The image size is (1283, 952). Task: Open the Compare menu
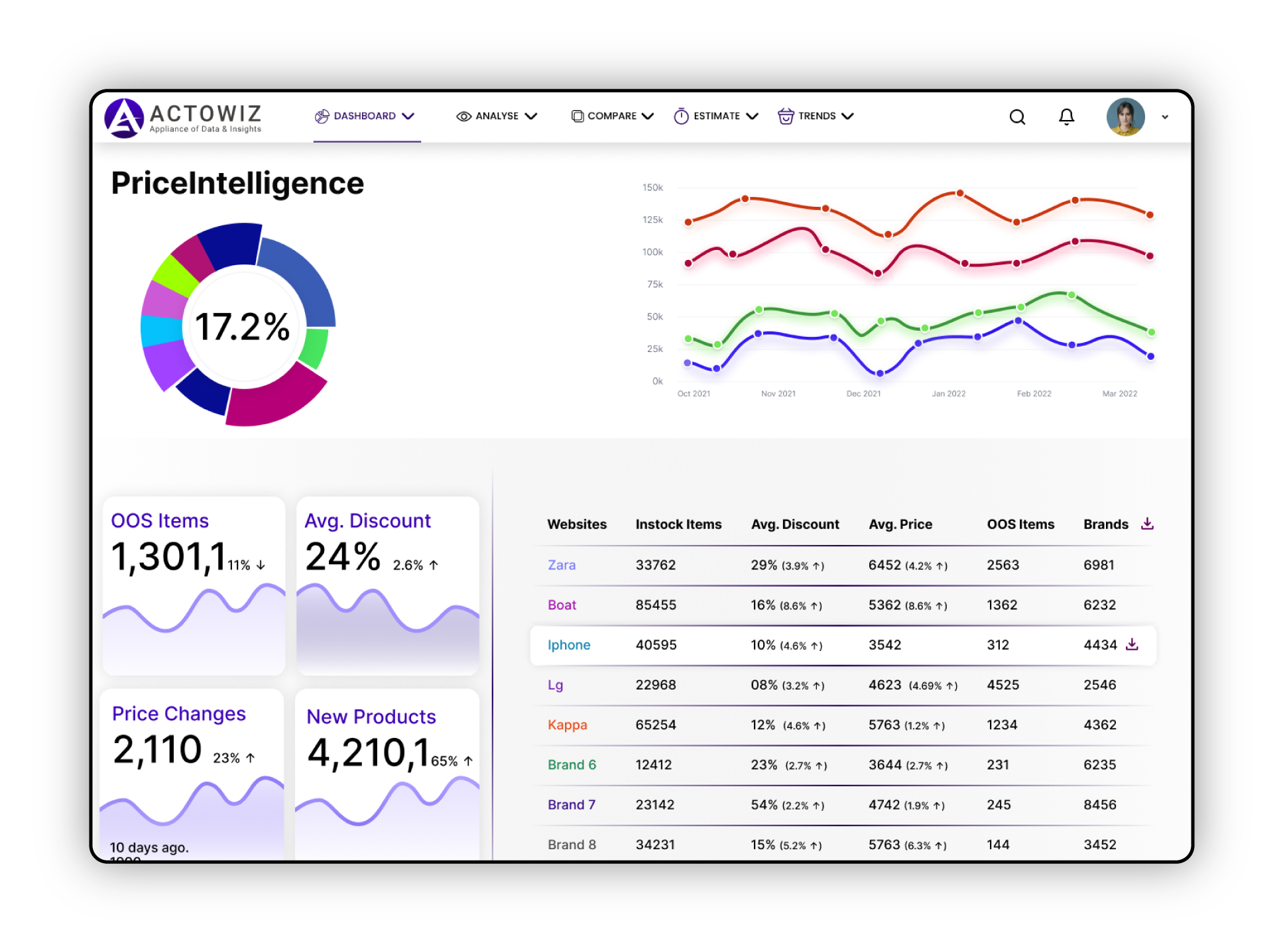coord(612,116)
